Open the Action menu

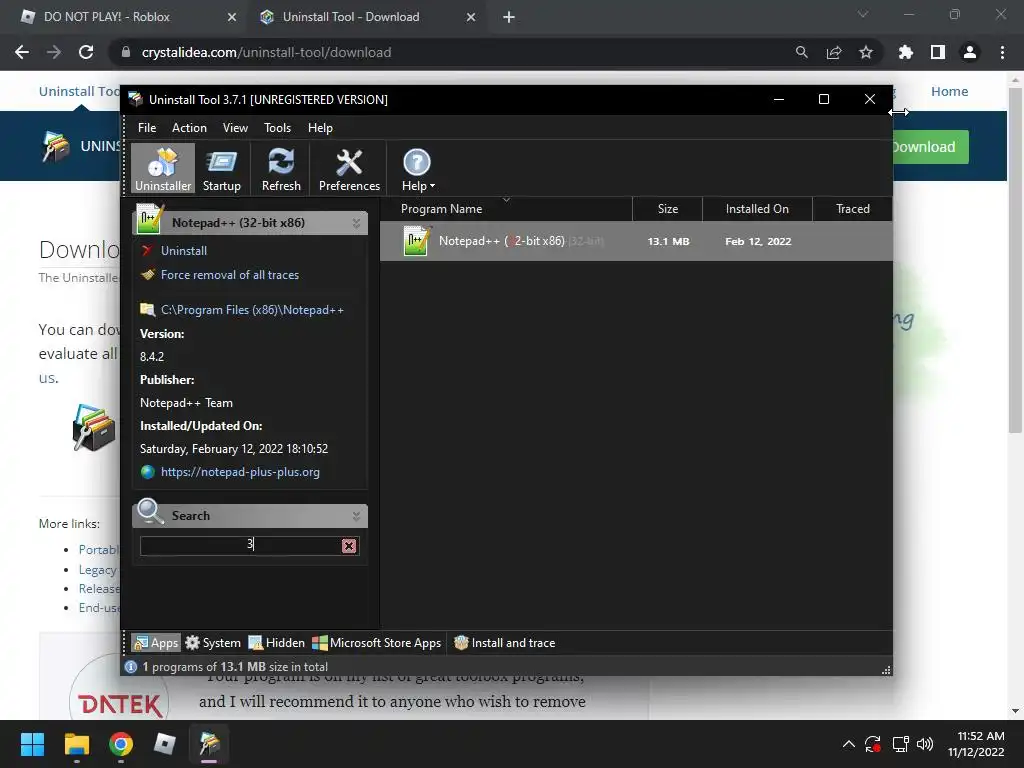click(x=189, y=128)
